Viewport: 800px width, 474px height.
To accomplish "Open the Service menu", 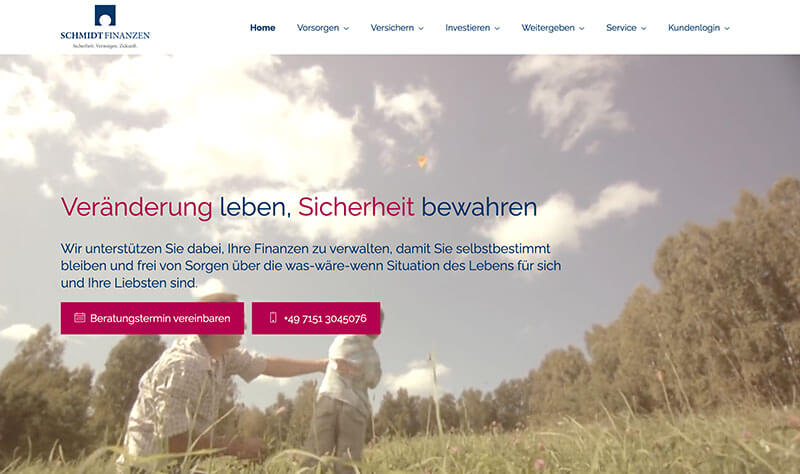I will (x=621, y=28).
